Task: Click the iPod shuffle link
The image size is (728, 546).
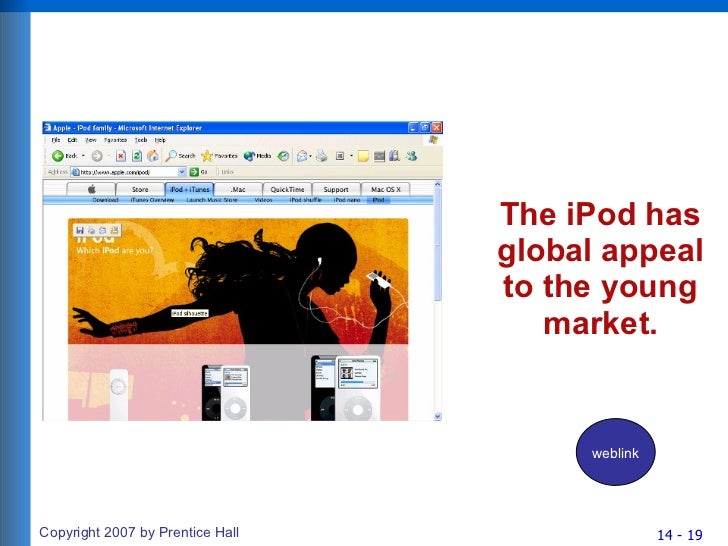Action: point(306,200)
